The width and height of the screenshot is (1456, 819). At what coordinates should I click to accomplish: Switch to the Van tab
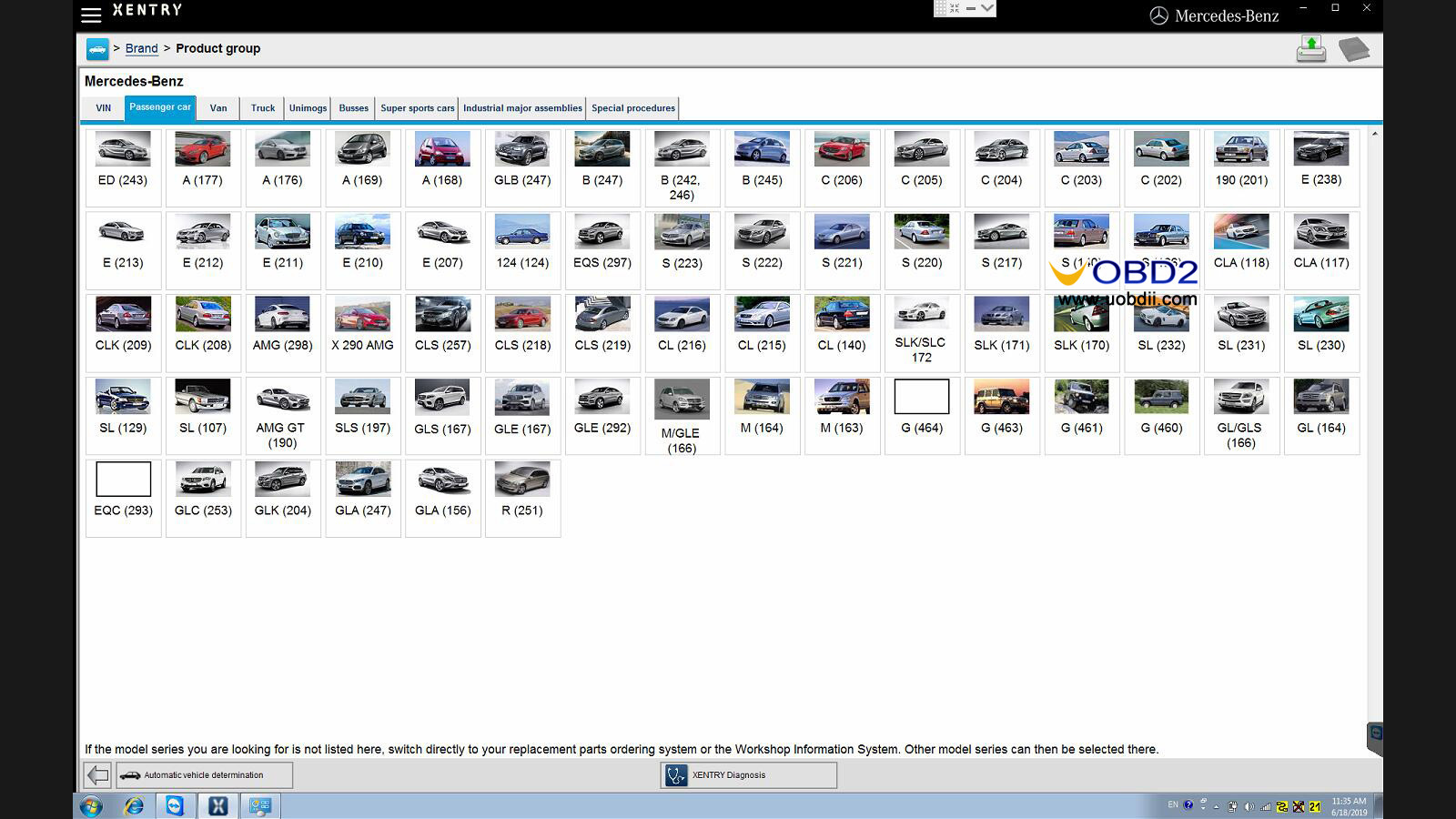click(218, 108)
